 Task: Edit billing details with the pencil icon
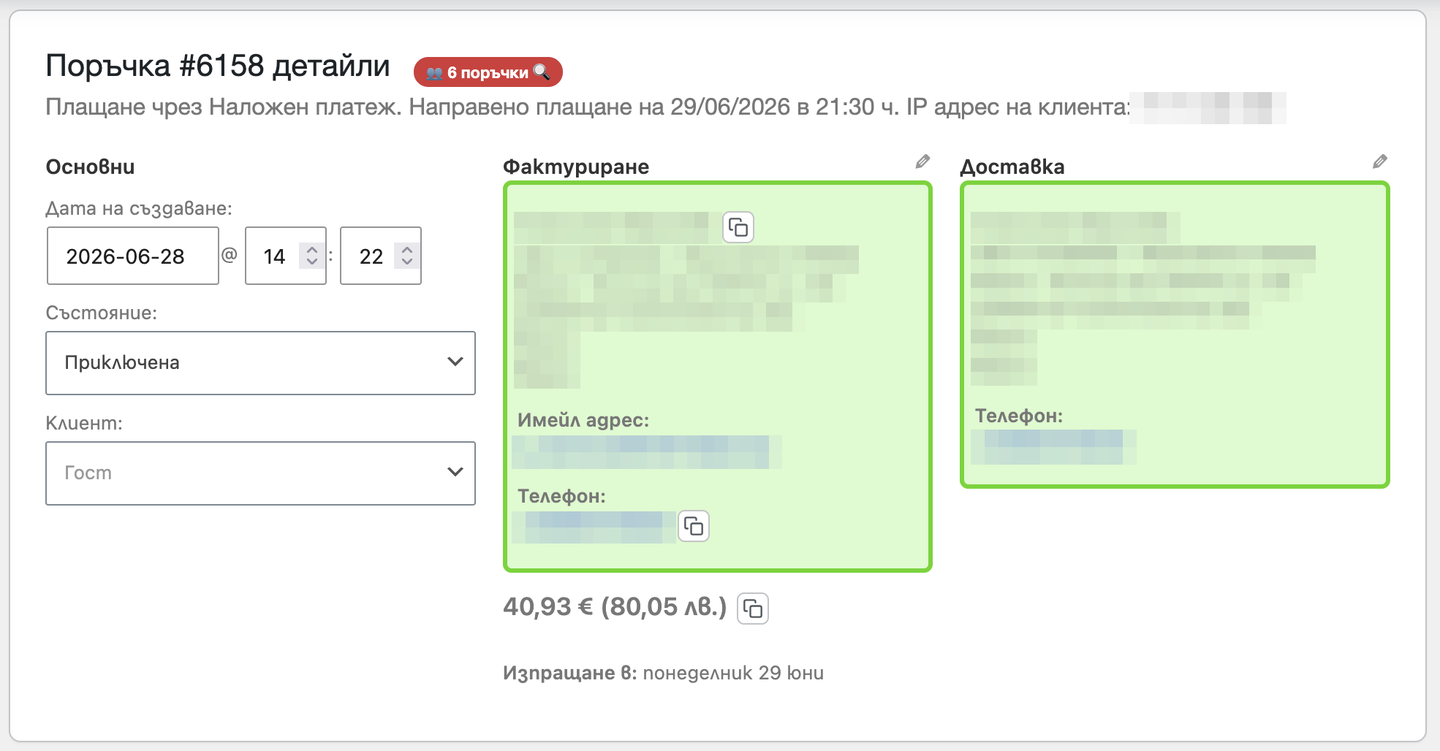923,161
